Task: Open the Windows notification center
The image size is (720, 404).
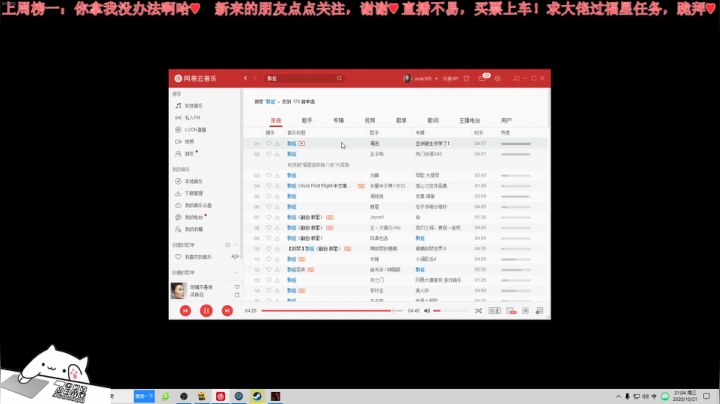Action: (707, 396)
